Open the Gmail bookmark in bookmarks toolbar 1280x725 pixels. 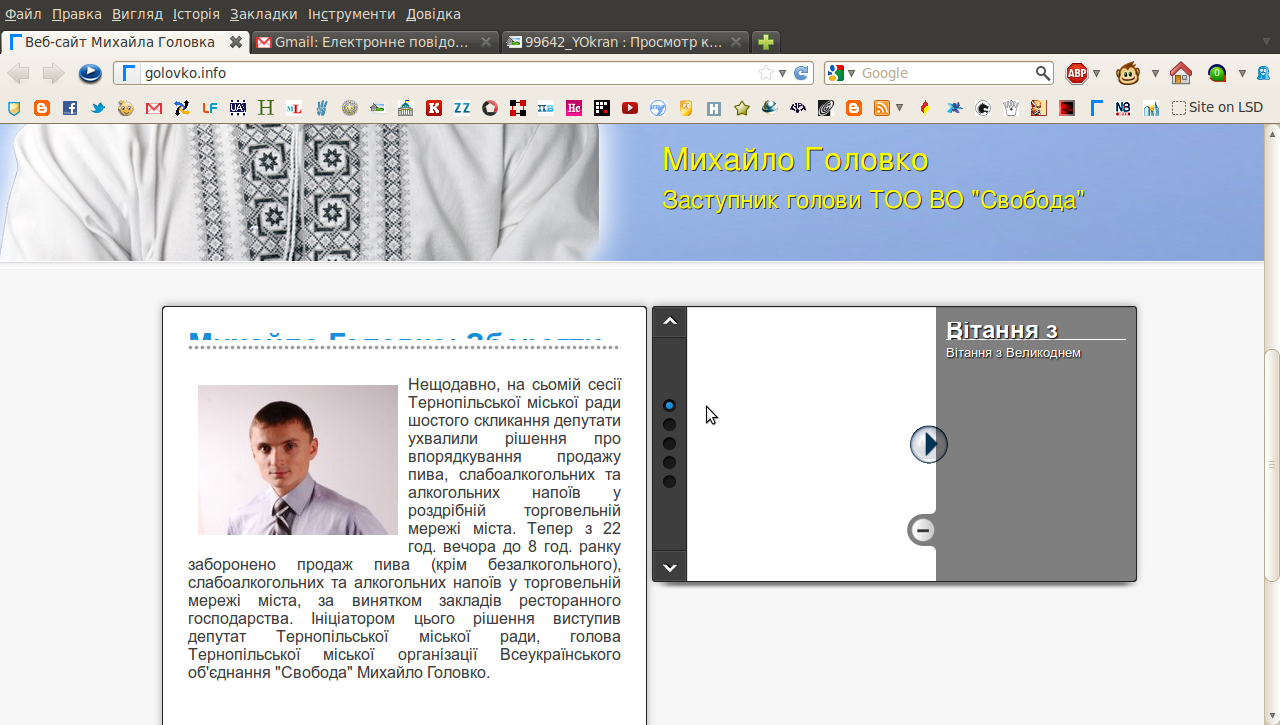click(154, 108)
